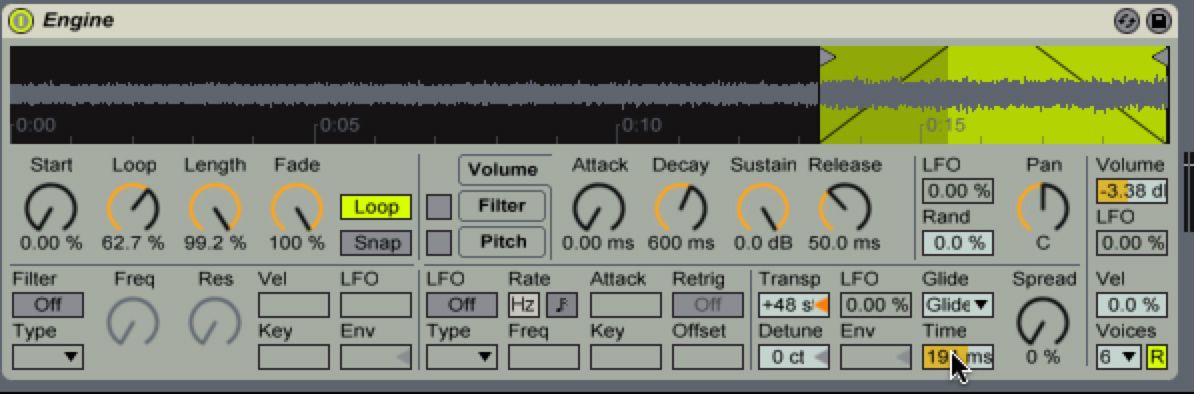The height and width of the screenshot is (394, 1194).
Task: Enable the Filter envelope checkbox square
Action: (x=439, y=206)
